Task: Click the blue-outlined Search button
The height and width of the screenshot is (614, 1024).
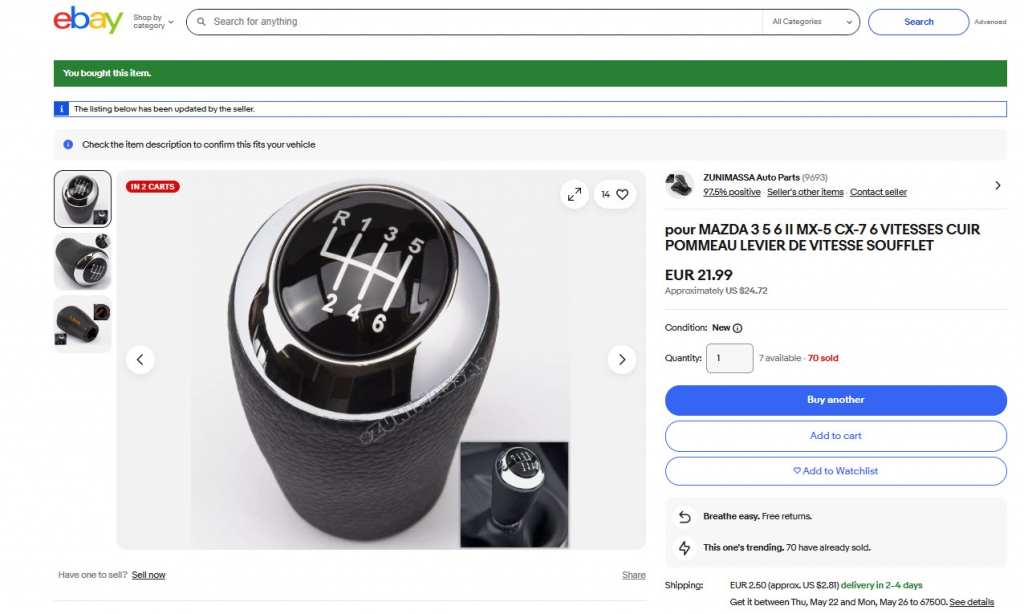Action: (x=918, y=22)
